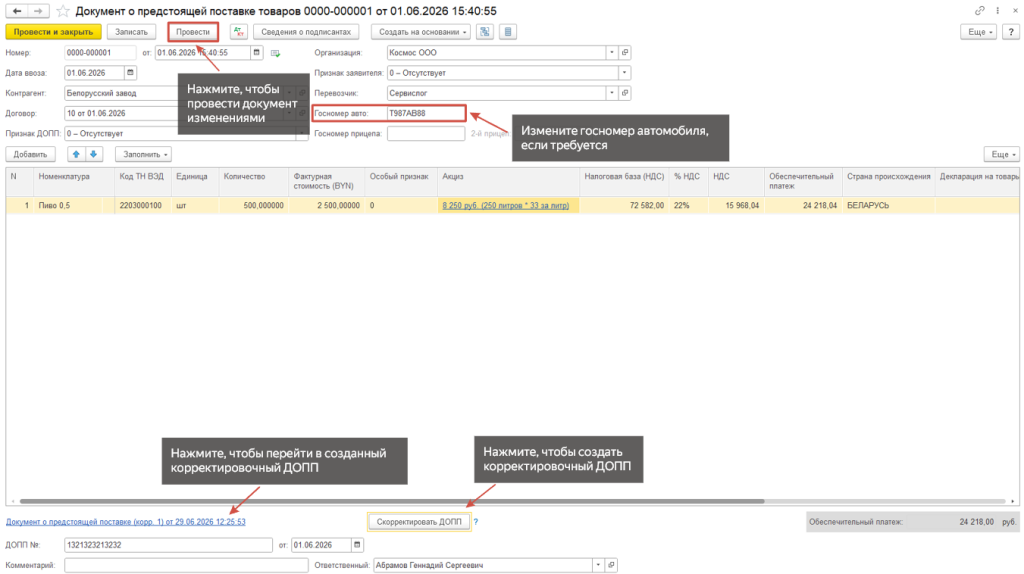The image size is (1024, 574).
Task: Open the Создать на основании menu
Action: tap(421, 31)
